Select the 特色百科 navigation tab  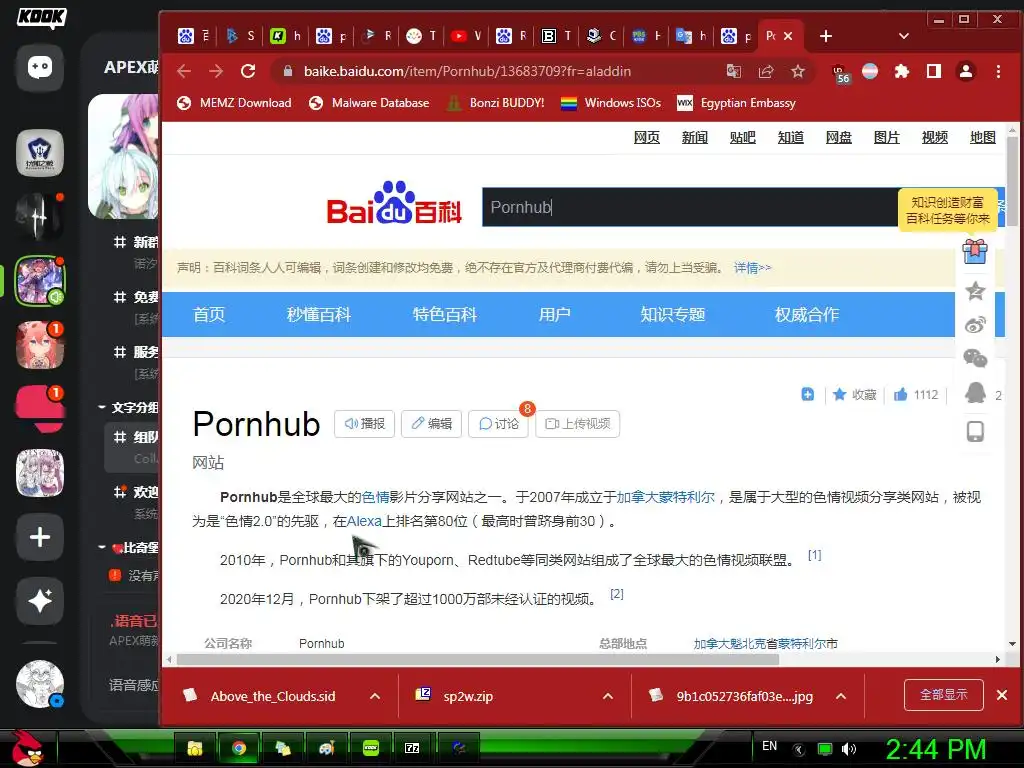(x=445, y=315)
